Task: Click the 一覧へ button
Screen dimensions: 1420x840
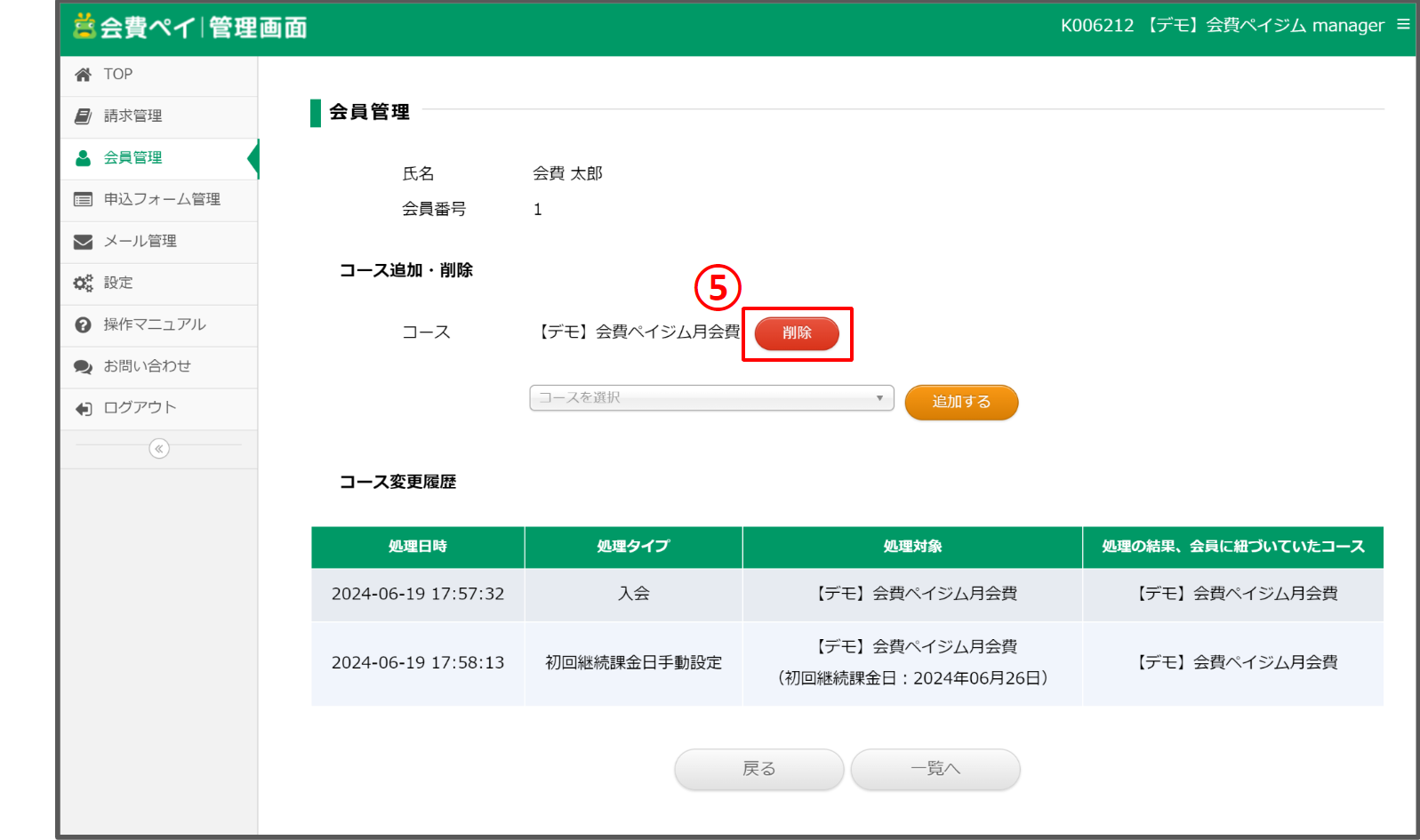Action: (x=935, y=769)
